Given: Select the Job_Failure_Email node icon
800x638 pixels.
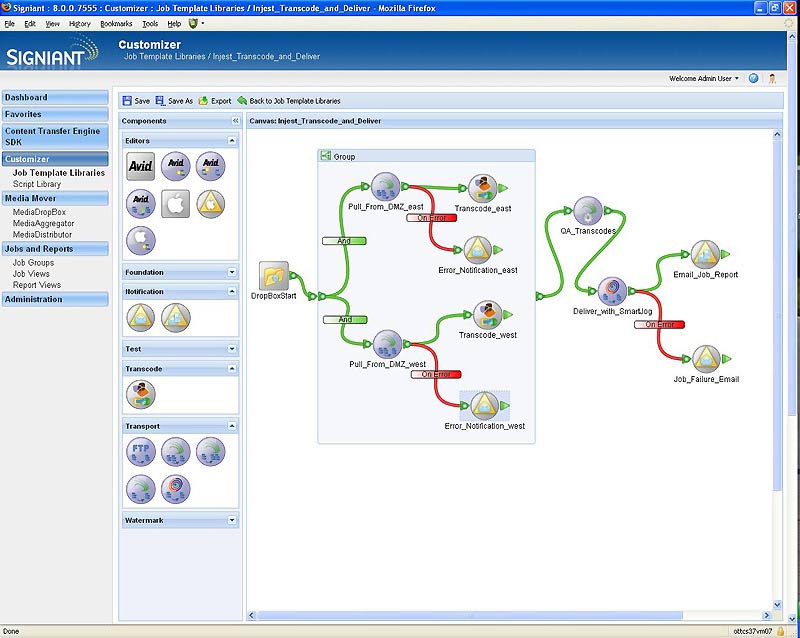Looking at the screenshot, I should click(x=706, y=359).
